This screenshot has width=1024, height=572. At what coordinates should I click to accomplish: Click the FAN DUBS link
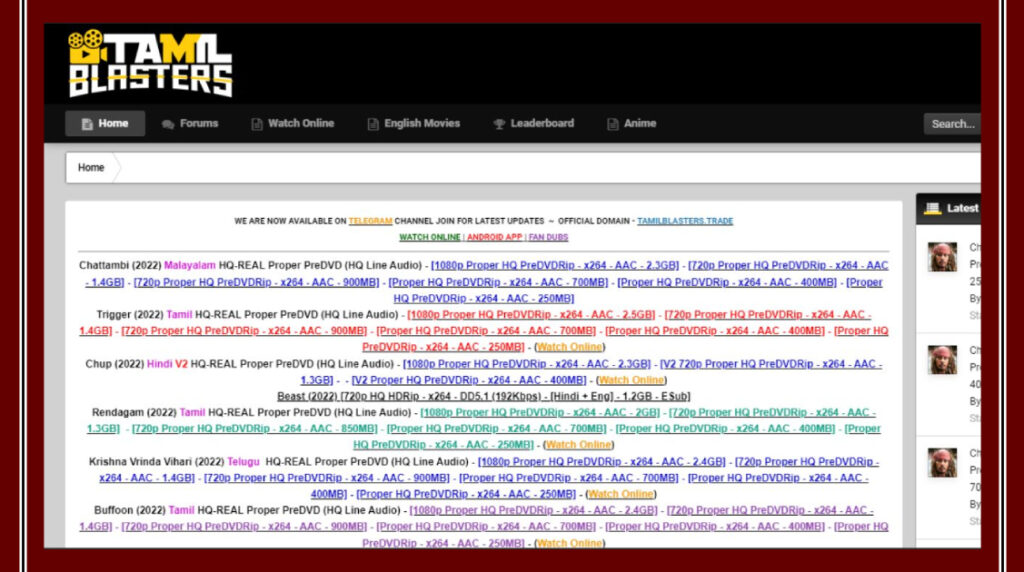[x=548, y=237]
